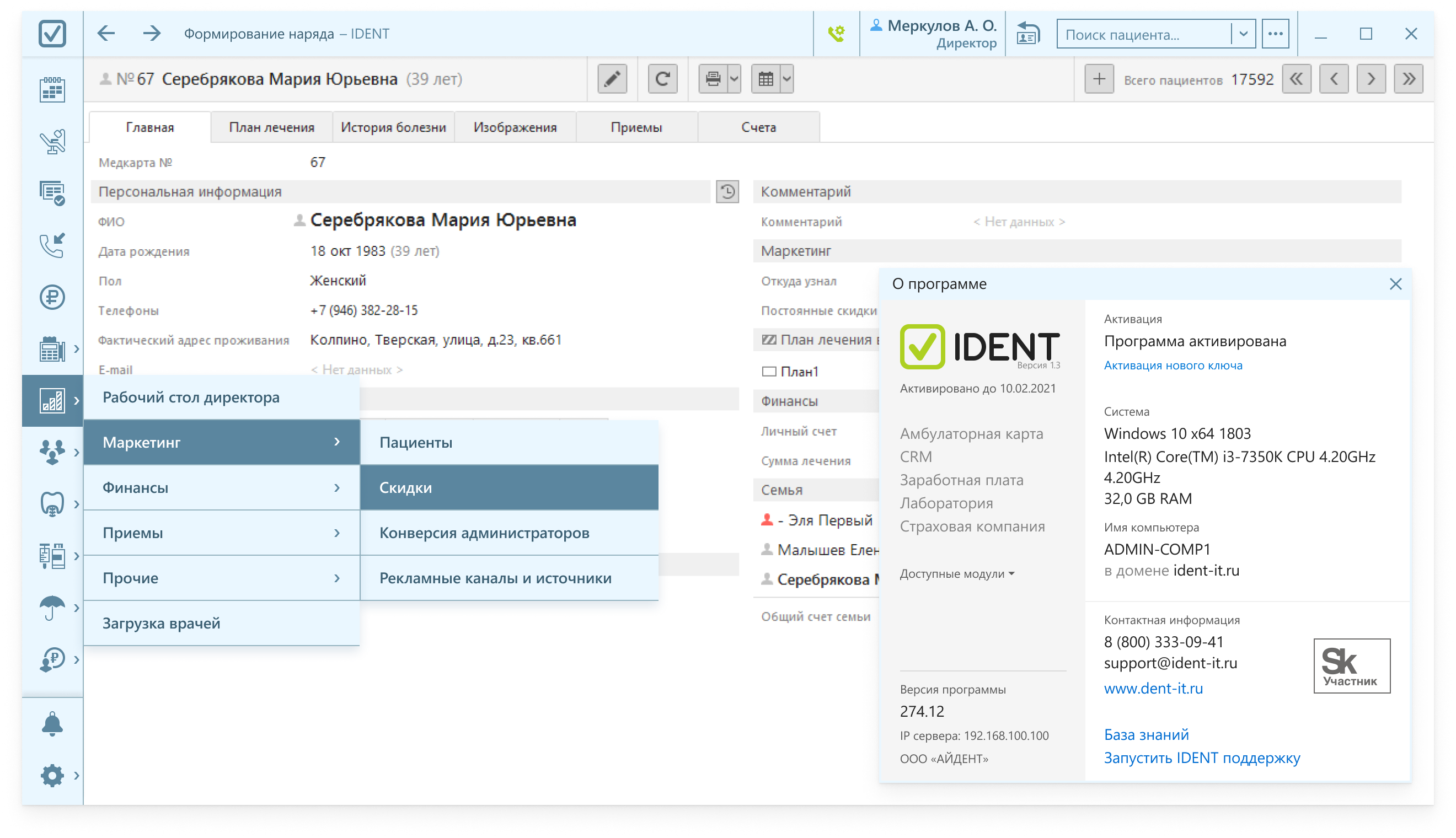Click Активация нового ключа link
The width and height of the screenshot is (1456, 838).
pyautogui.click(x=1173, y=366)
